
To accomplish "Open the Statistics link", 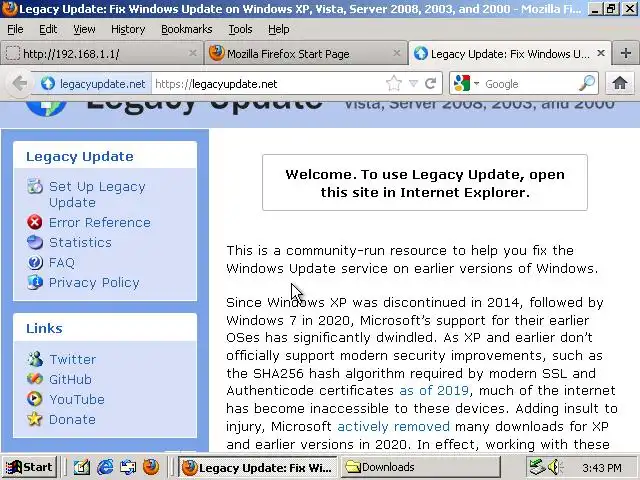I will coord(80,242).
